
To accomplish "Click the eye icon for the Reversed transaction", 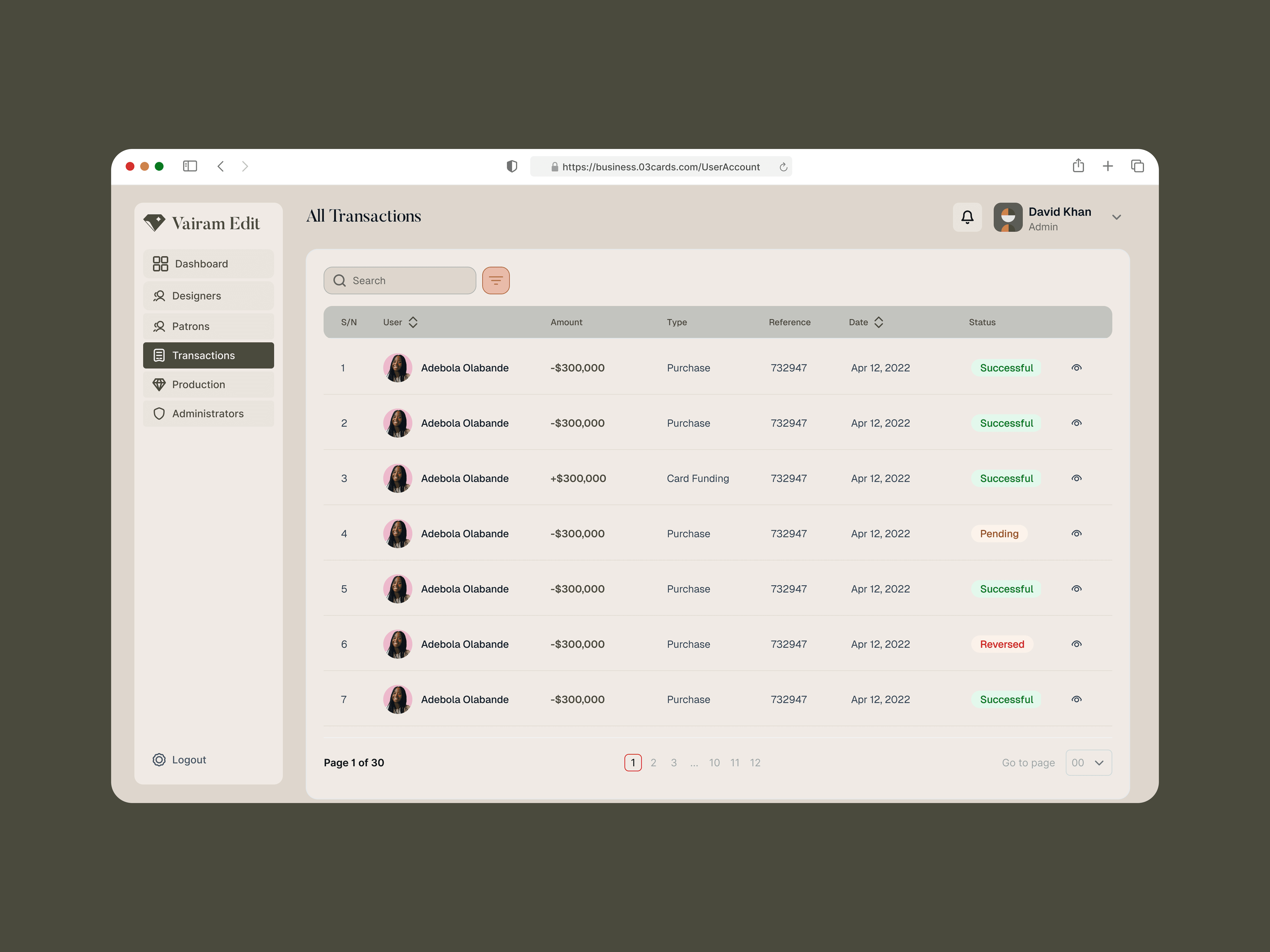I will tap(1076, 644).
